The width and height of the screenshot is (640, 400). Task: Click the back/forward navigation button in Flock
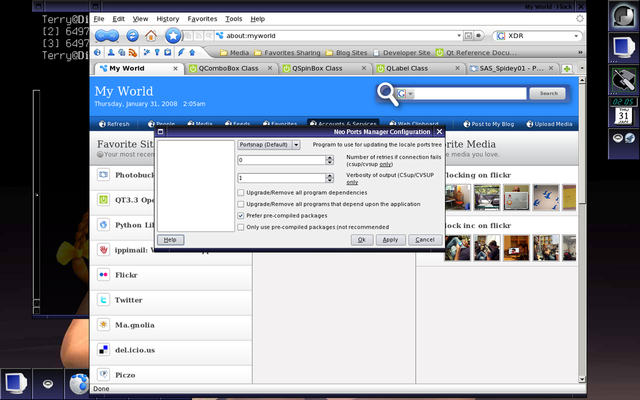click(107, 36)
